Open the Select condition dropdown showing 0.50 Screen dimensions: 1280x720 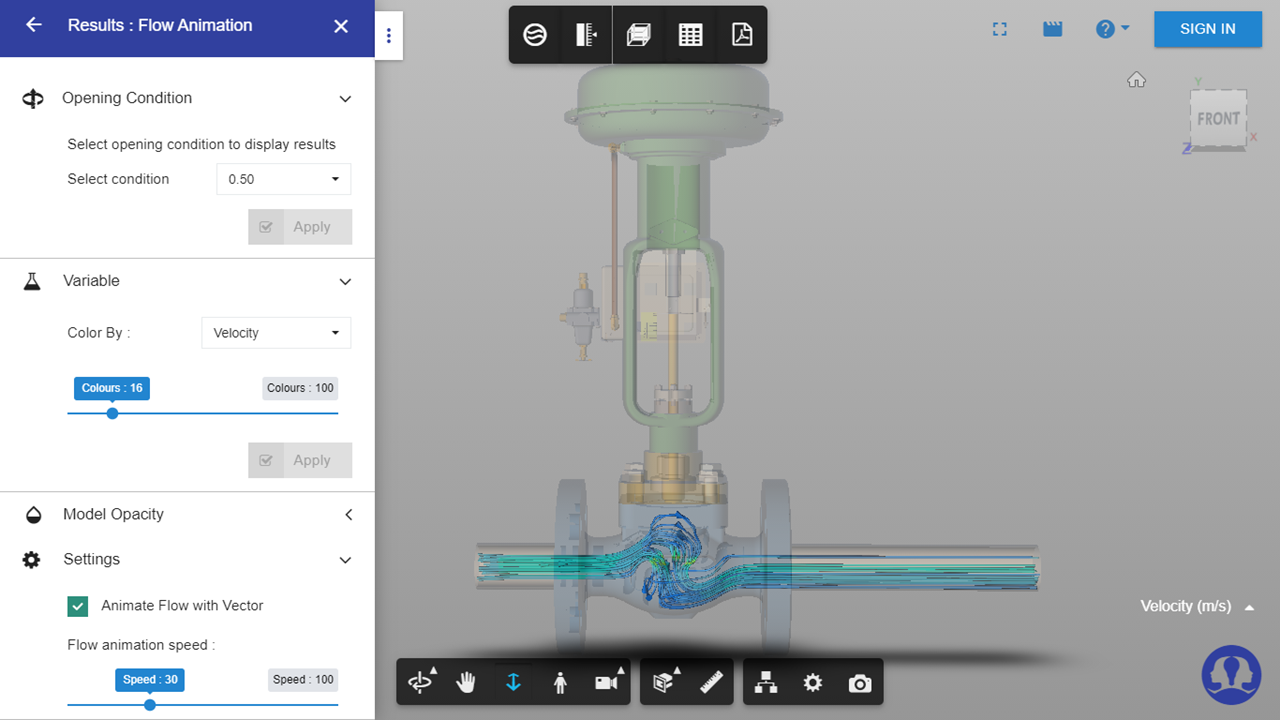283,180
